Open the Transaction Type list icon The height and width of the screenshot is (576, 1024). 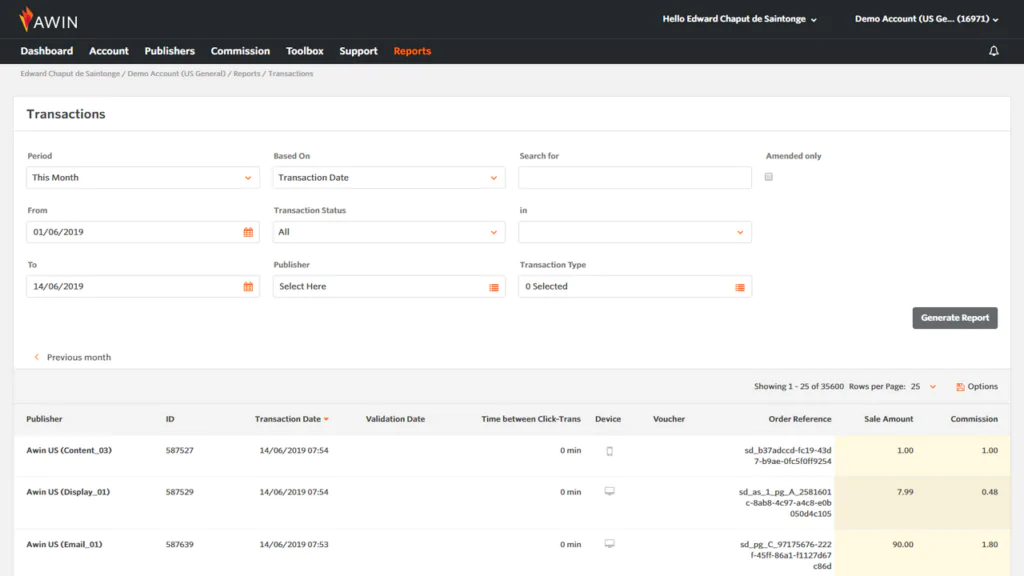[740, 287]
